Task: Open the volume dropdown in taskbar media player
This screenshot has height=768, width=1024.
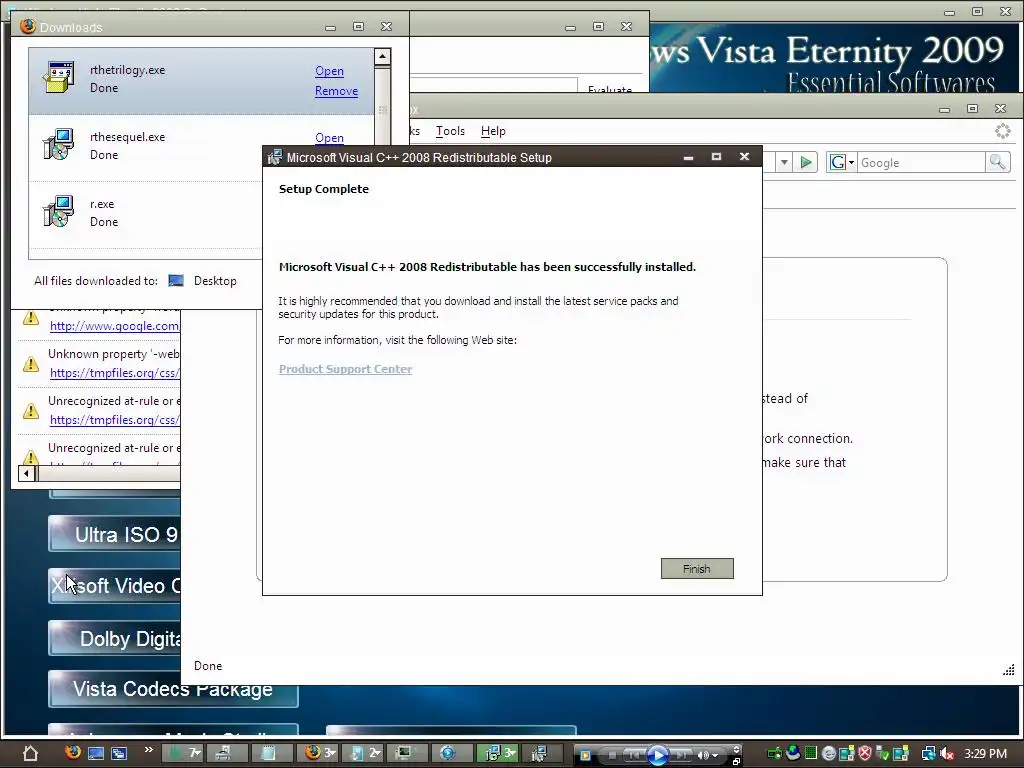Action: tap(715, 756)
